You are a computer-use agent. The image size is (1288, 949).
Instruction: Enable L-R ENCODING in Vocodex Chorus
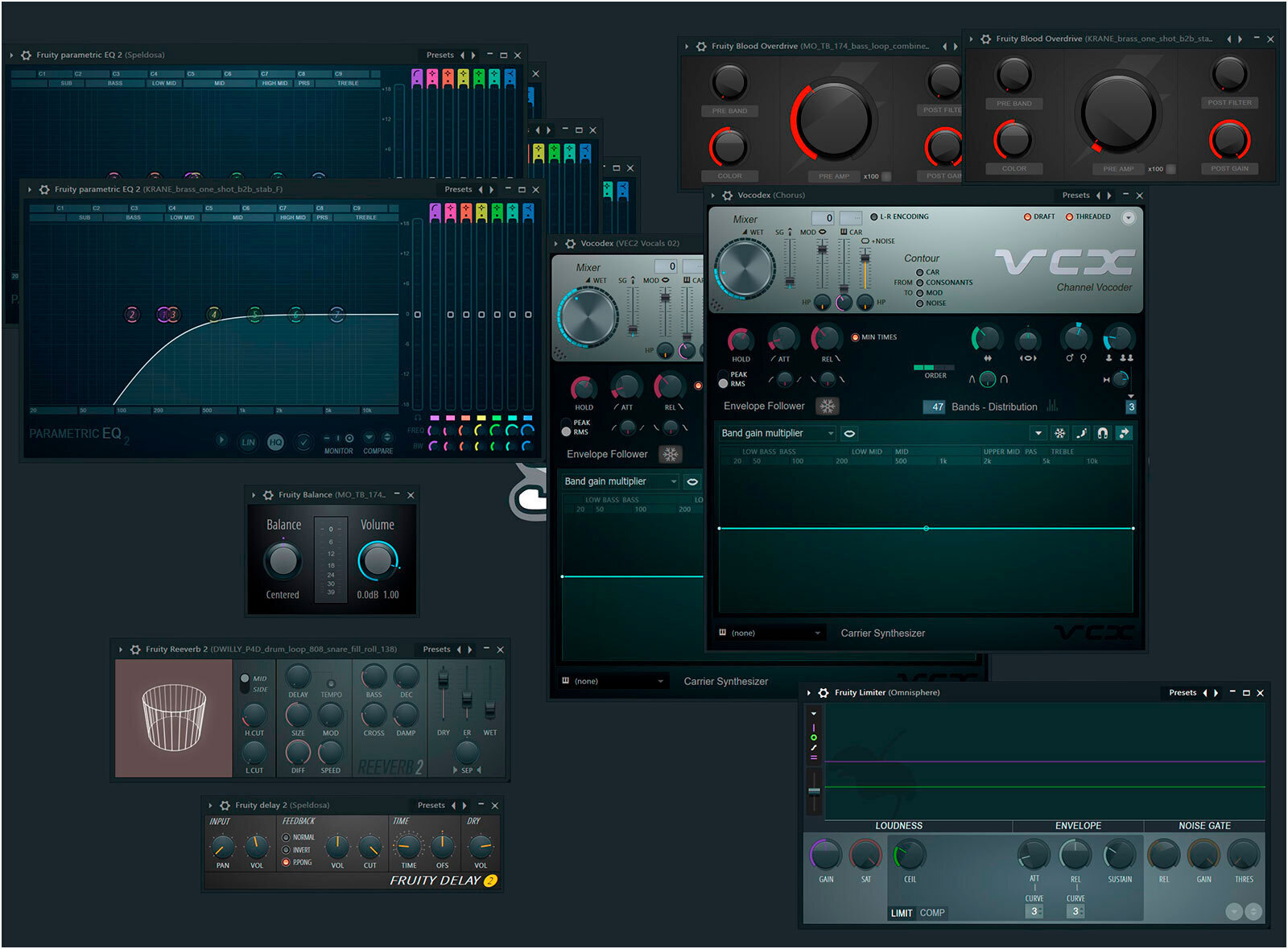(874, 217)
